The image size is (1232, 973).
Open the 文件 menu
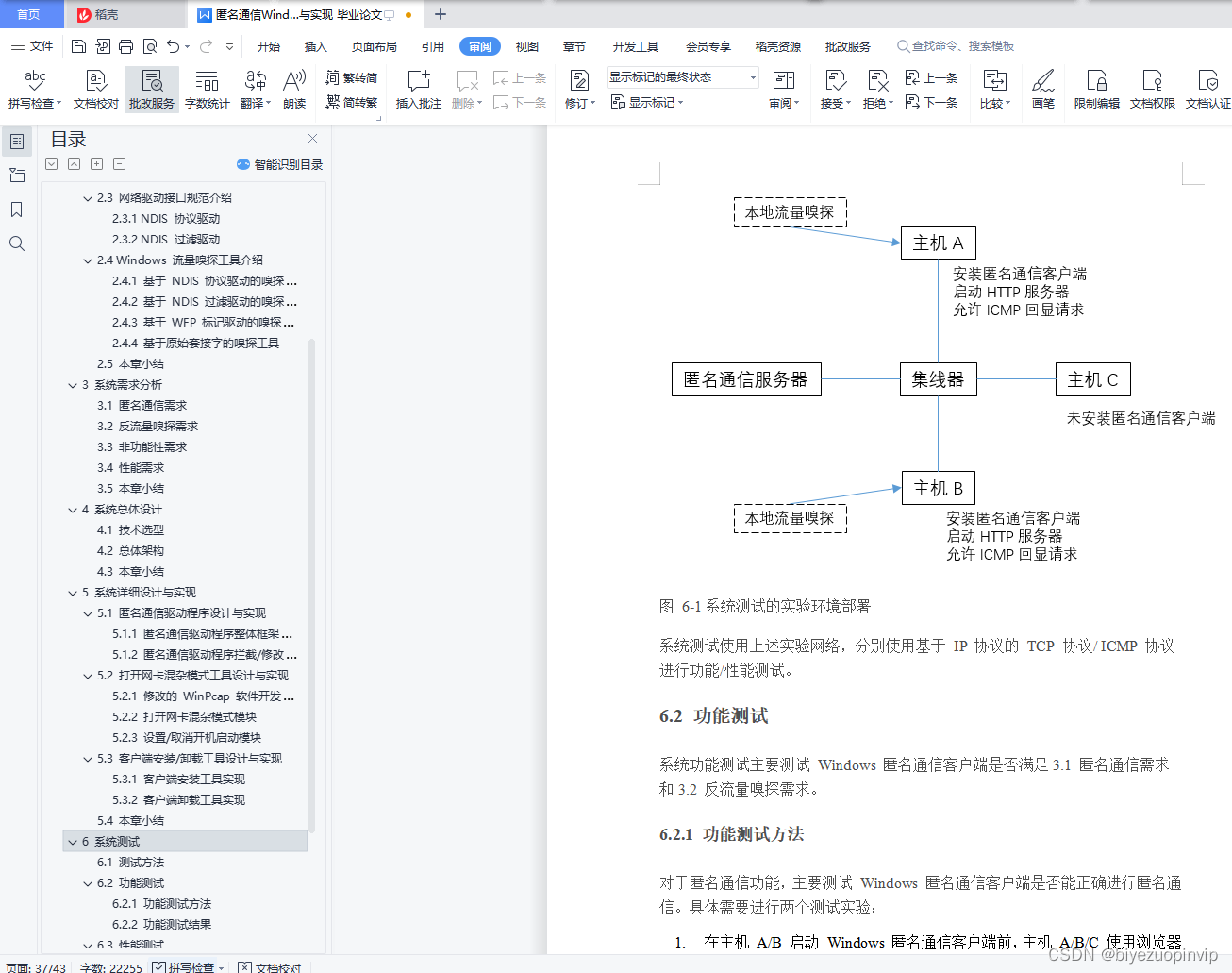[42, 45]
